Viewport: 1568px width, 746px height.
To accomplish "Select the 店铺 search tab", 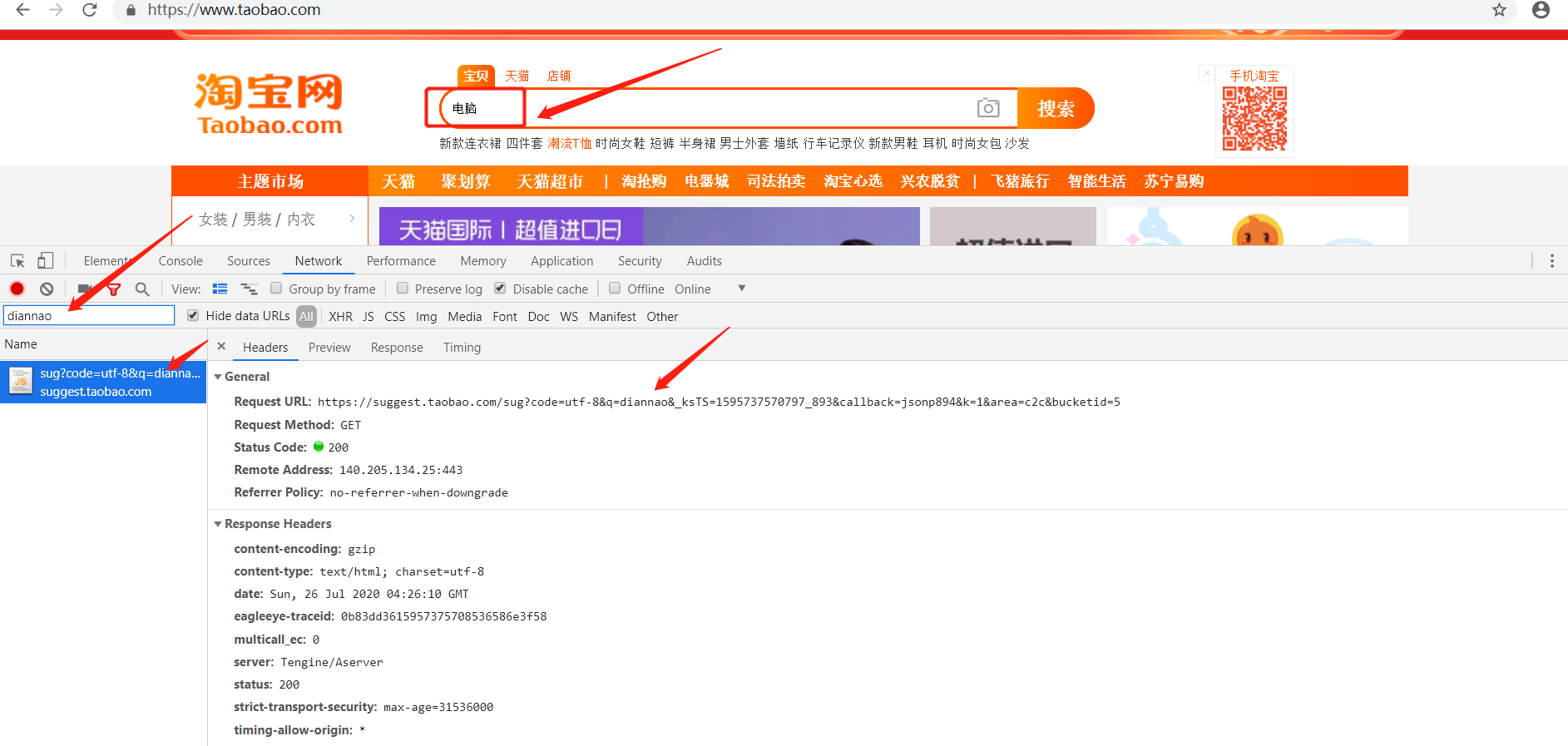I will tap(559, 76).
